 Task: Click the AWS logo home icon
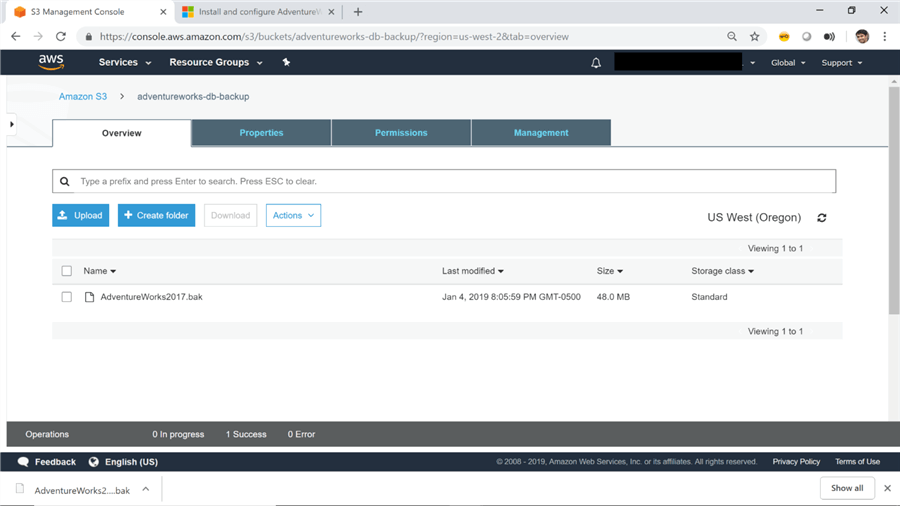[x=51, y=62]
